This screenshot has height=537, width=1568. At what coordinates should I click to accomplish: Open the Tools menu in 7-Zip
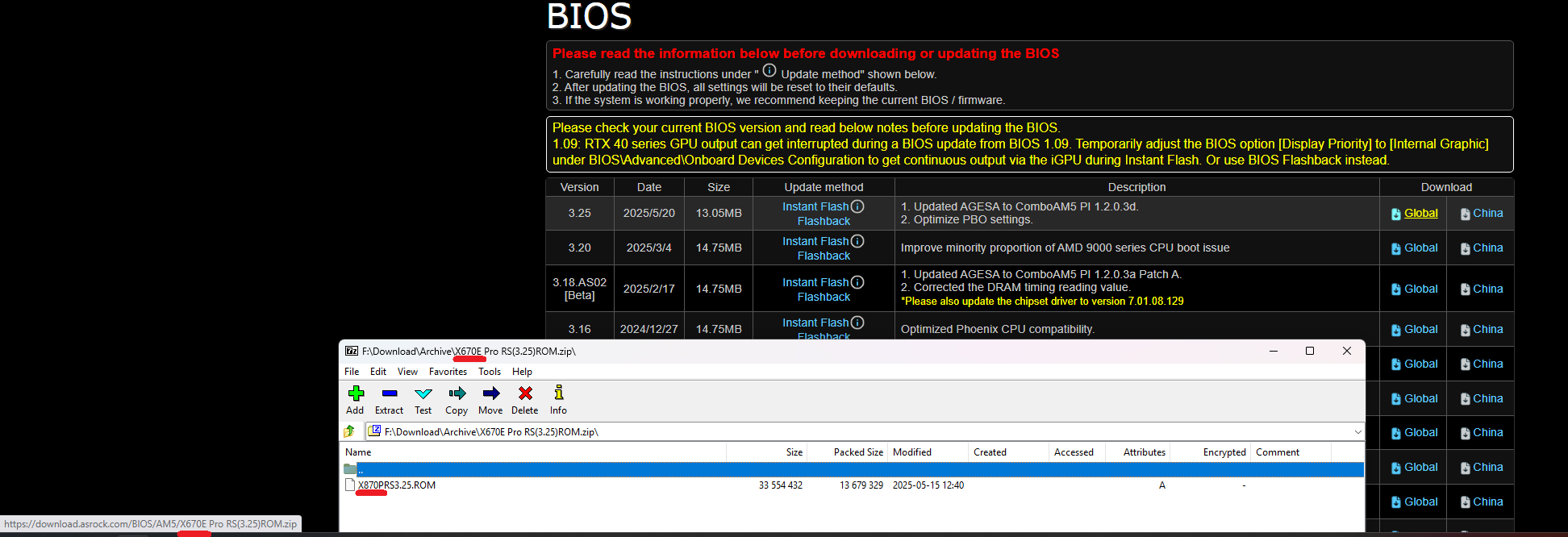490,372
